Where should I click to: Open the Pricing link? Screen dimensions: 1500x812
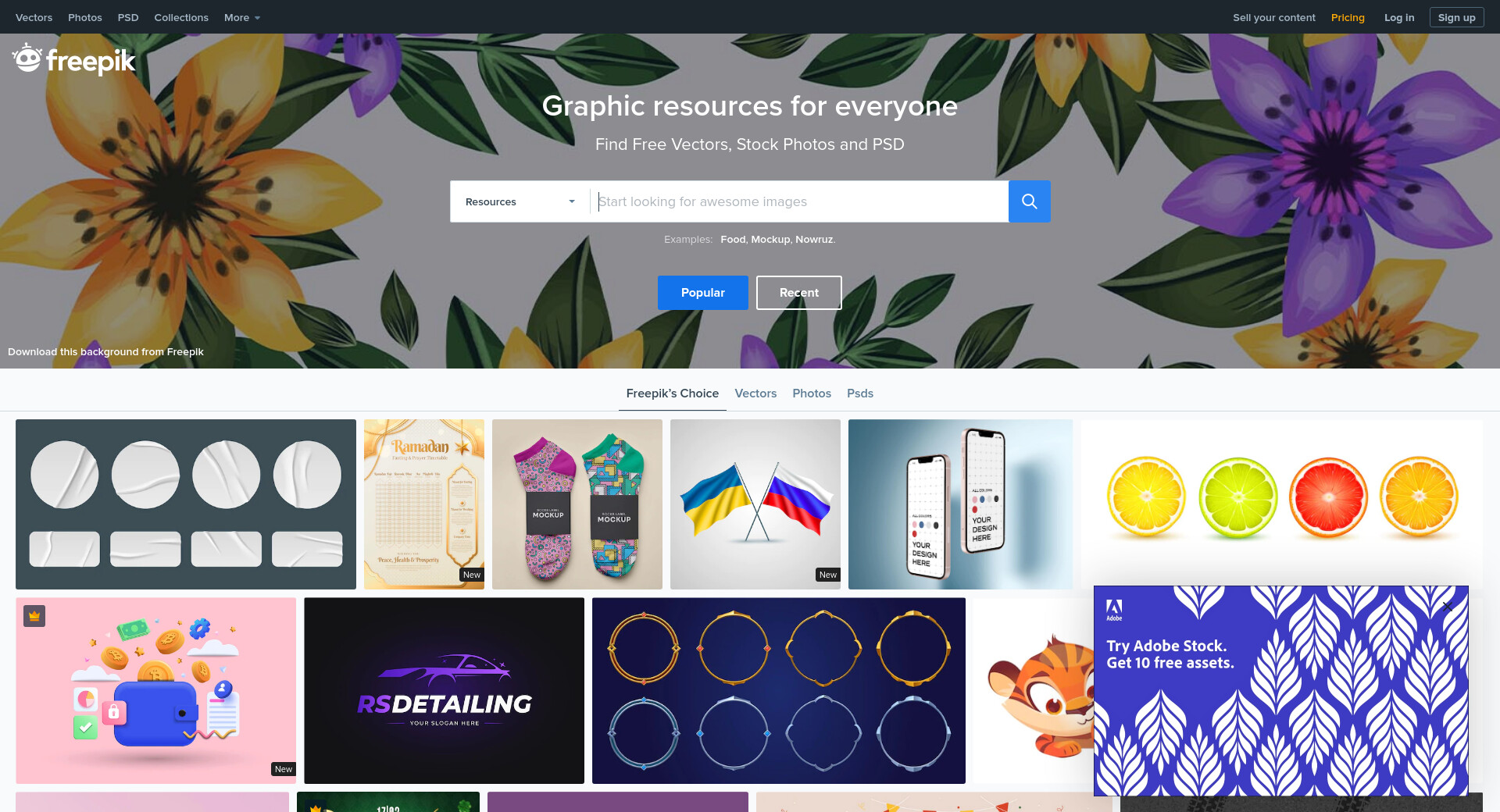(x=1348, y=17)
